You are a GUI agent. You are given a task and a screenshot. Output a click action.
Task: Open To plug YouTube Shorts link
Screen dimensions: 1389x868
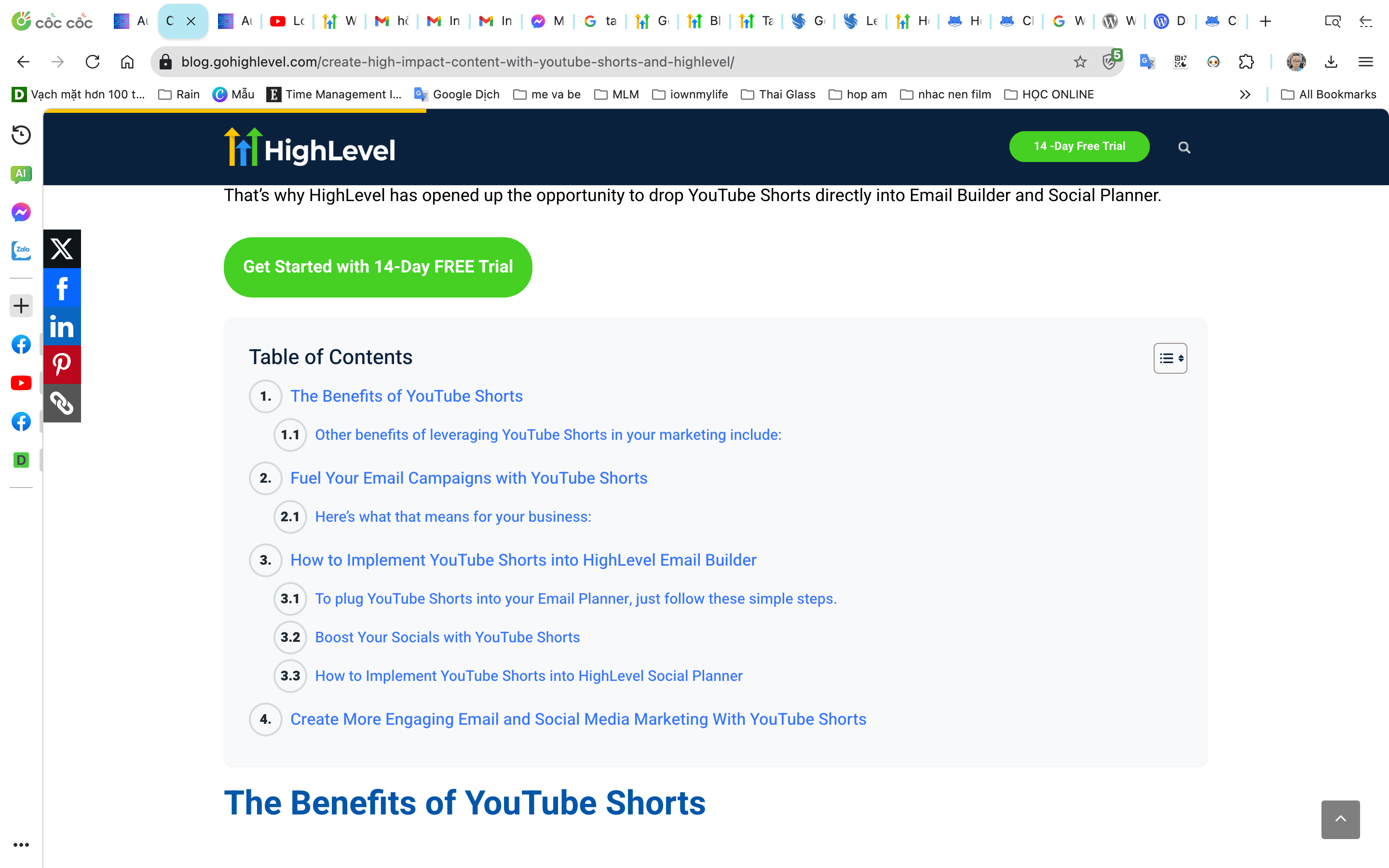[576, 599]
